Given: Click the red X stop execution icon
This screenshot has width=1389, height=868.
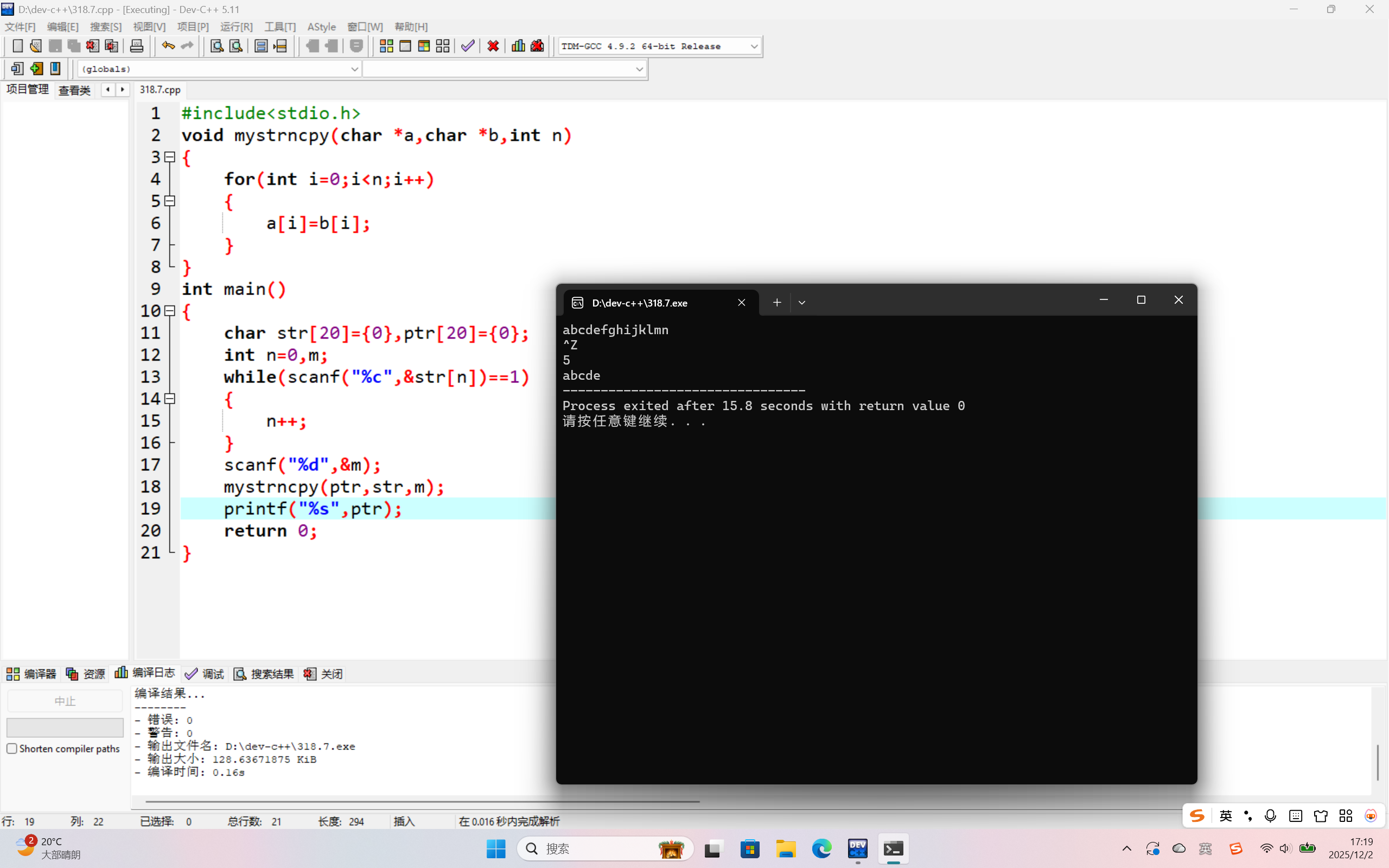Looking at the screenshot, I should 493,46.
